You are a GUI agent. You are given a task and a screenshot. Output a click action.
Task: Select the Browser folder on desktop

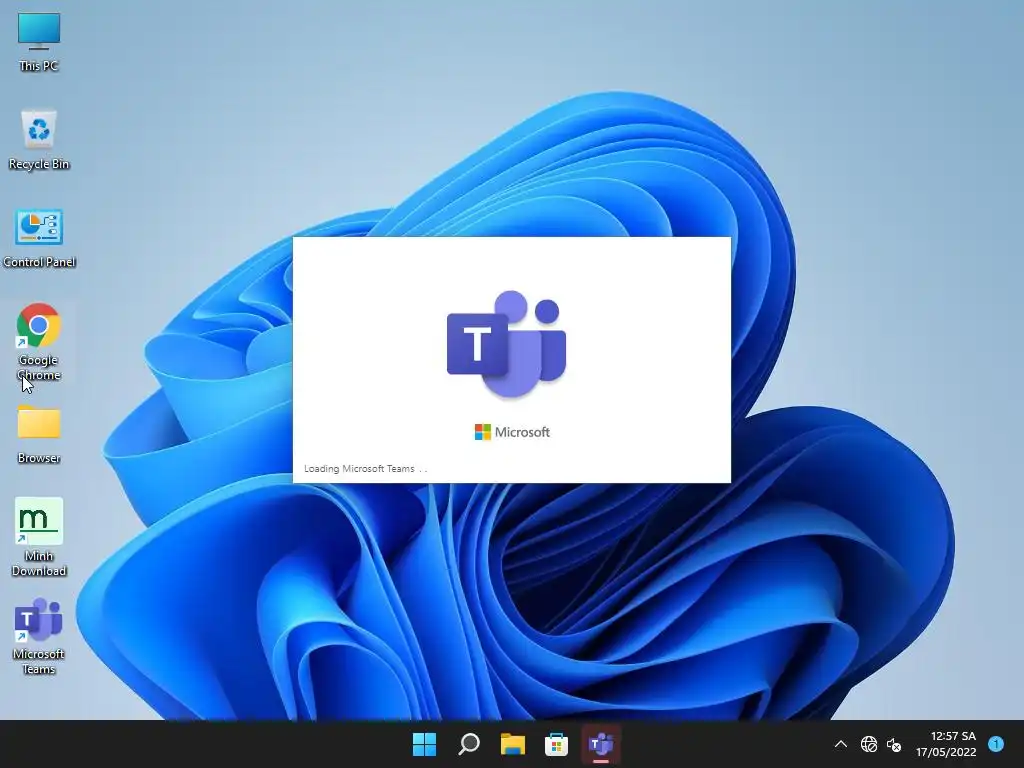[x=39, y=434]
